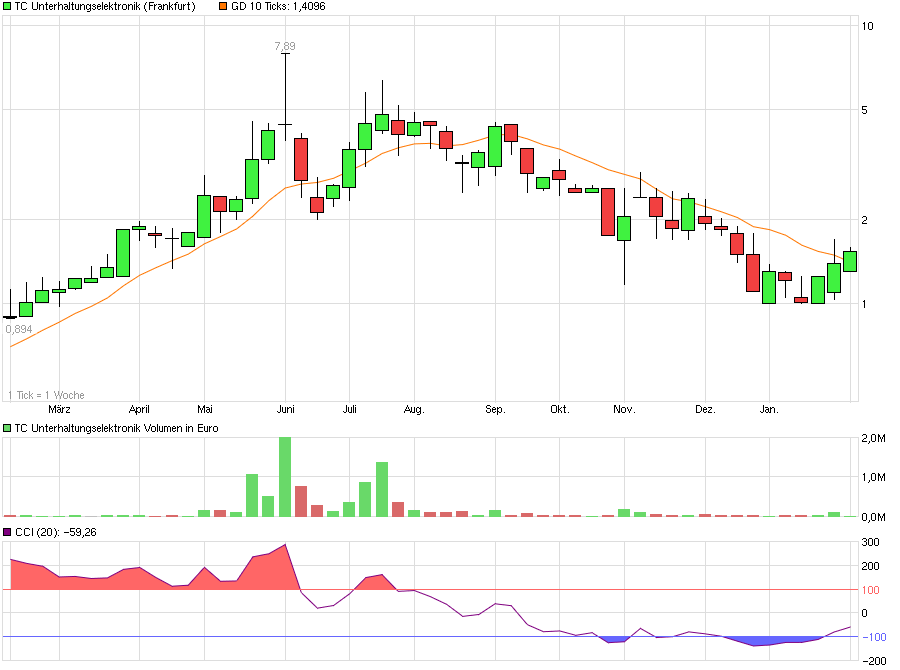The image size is (900, 670).
Task: Click the green TC Unterhaltungselektronik legend square
Action: coord(9,6)
